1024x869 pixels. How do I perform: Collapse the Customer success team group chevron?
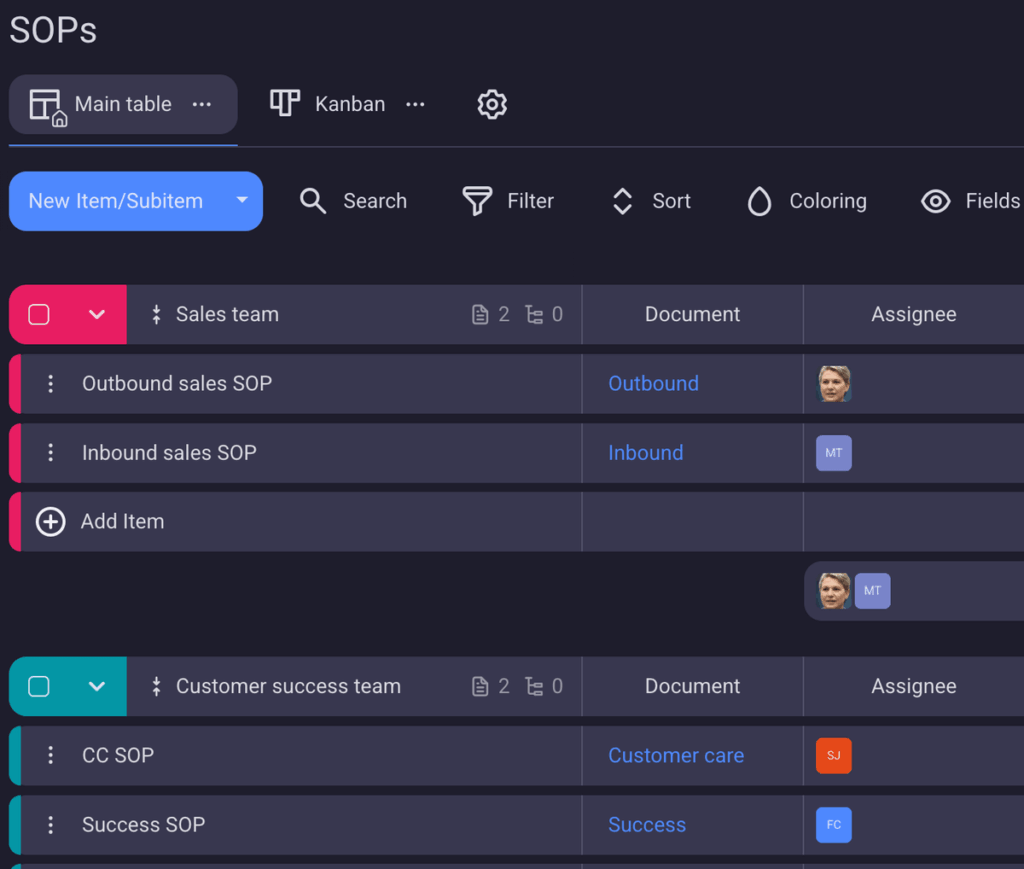95,687
